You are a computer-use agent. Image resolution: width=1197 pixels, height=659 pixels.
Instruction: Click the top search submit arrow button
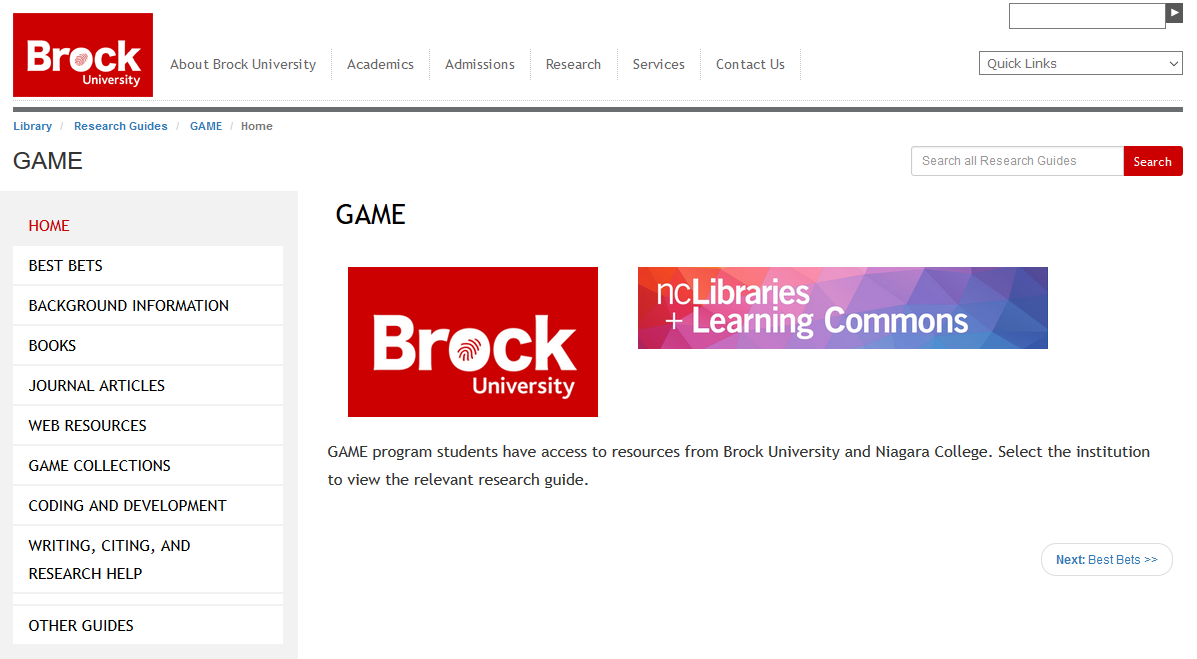(x=1174, y=13)
